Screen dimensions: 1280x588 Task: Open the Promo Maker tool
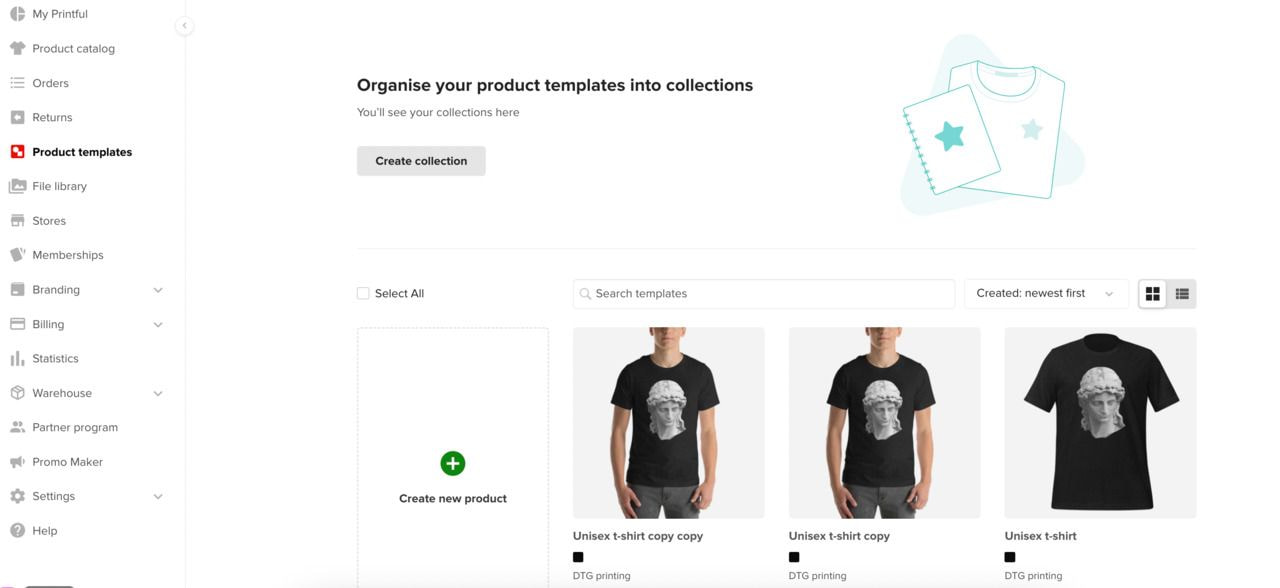[x=67, y=461]
